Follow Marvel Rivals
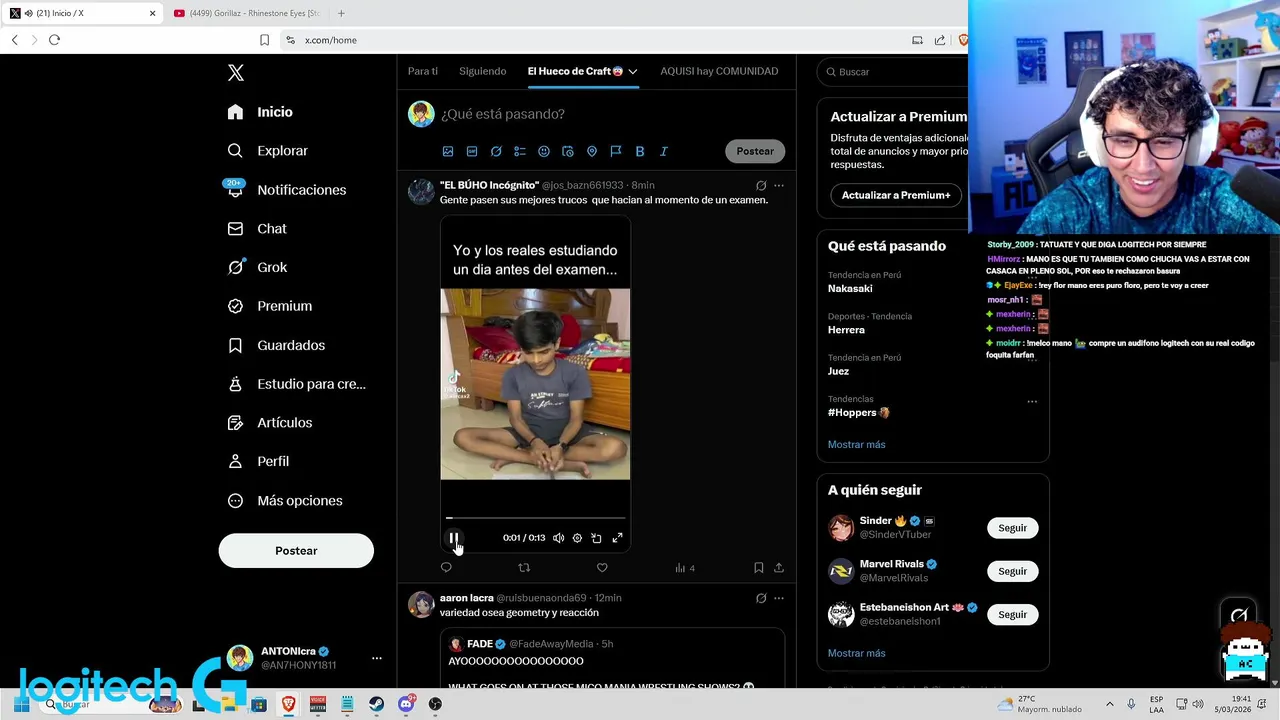 click(1012, 571)
